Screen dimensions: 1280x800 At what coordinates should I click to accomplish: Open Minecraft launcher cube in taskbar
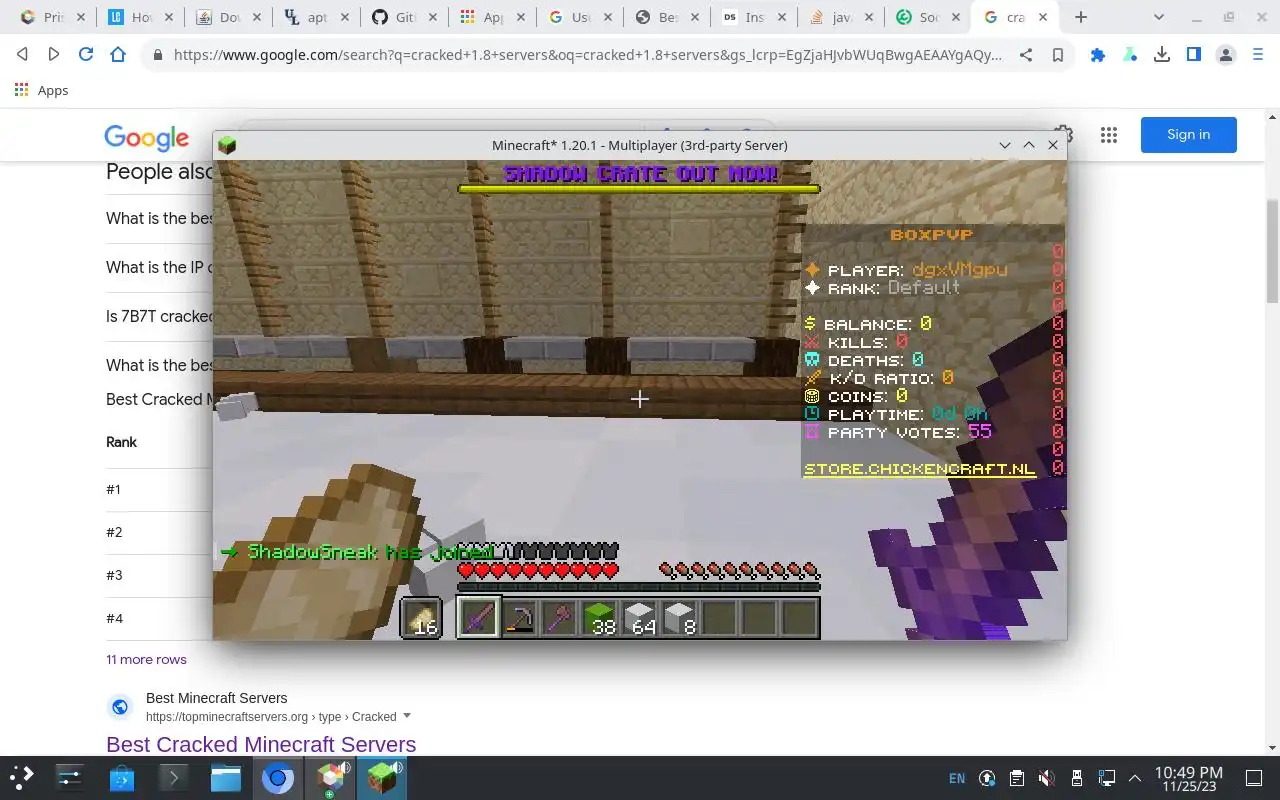click(331, 777)
